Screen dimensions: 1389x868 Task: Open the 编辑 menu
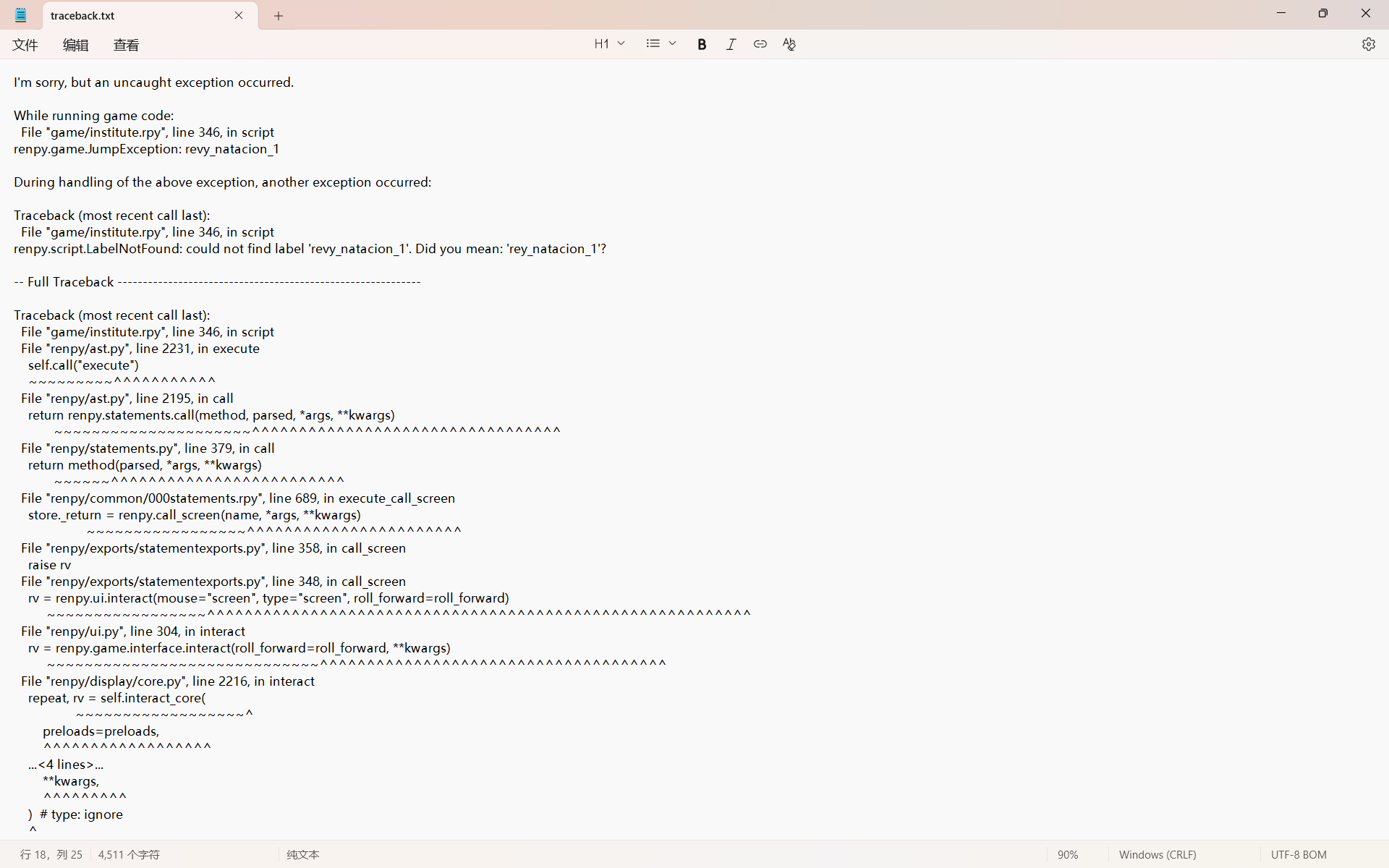point(75,45)
